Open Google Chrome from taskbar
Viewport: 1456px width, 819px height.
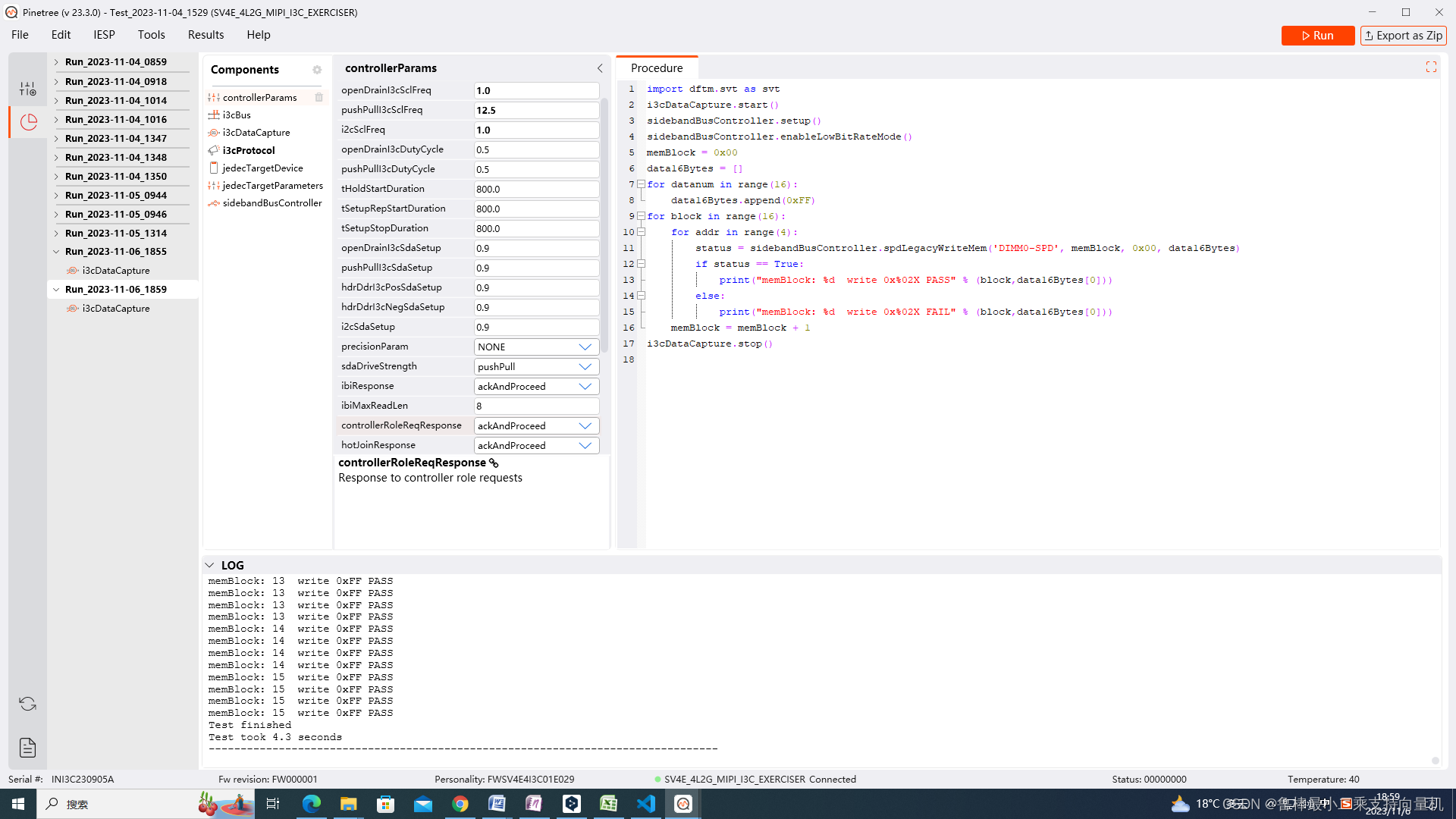[460, 804]
